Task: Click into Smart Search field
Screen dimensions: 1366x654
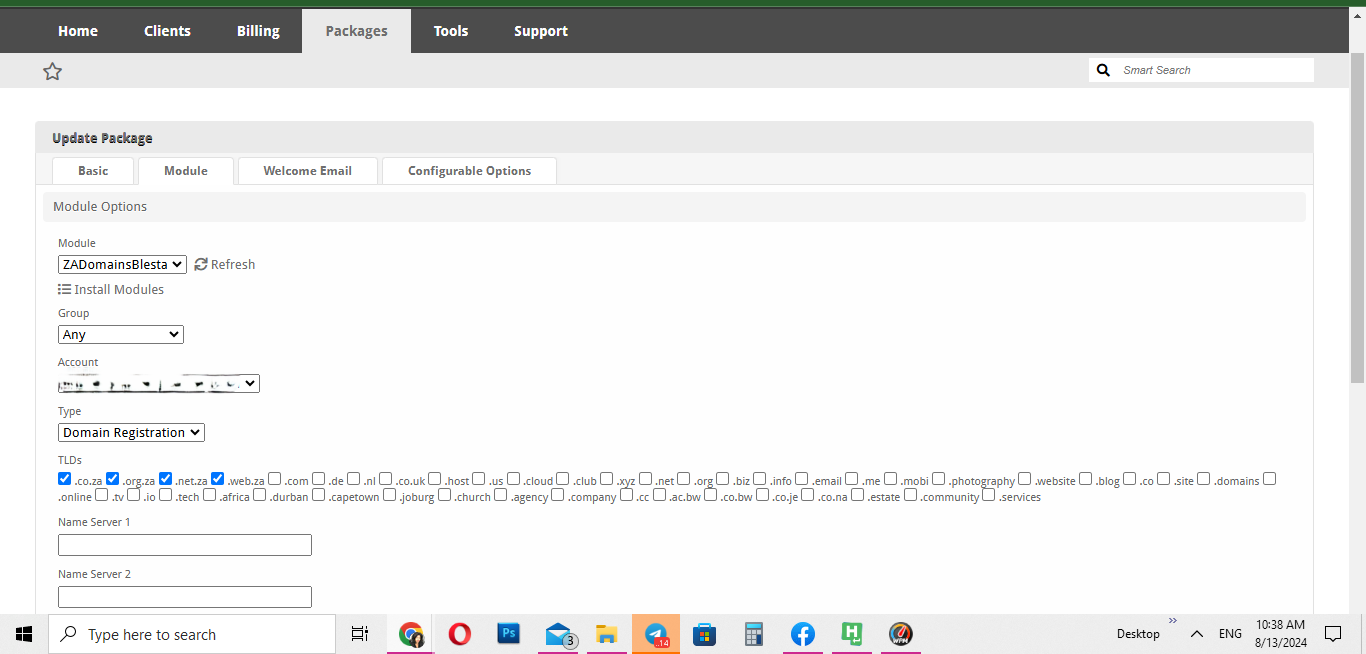Action: pos(1214,70)
